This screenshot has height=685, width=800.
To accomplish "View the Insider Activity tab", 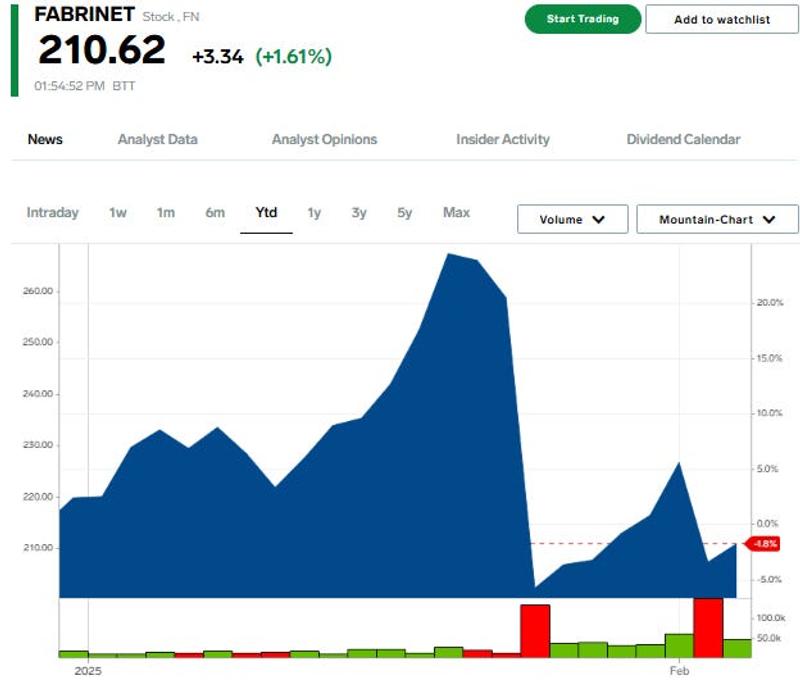I will point(503,139).
